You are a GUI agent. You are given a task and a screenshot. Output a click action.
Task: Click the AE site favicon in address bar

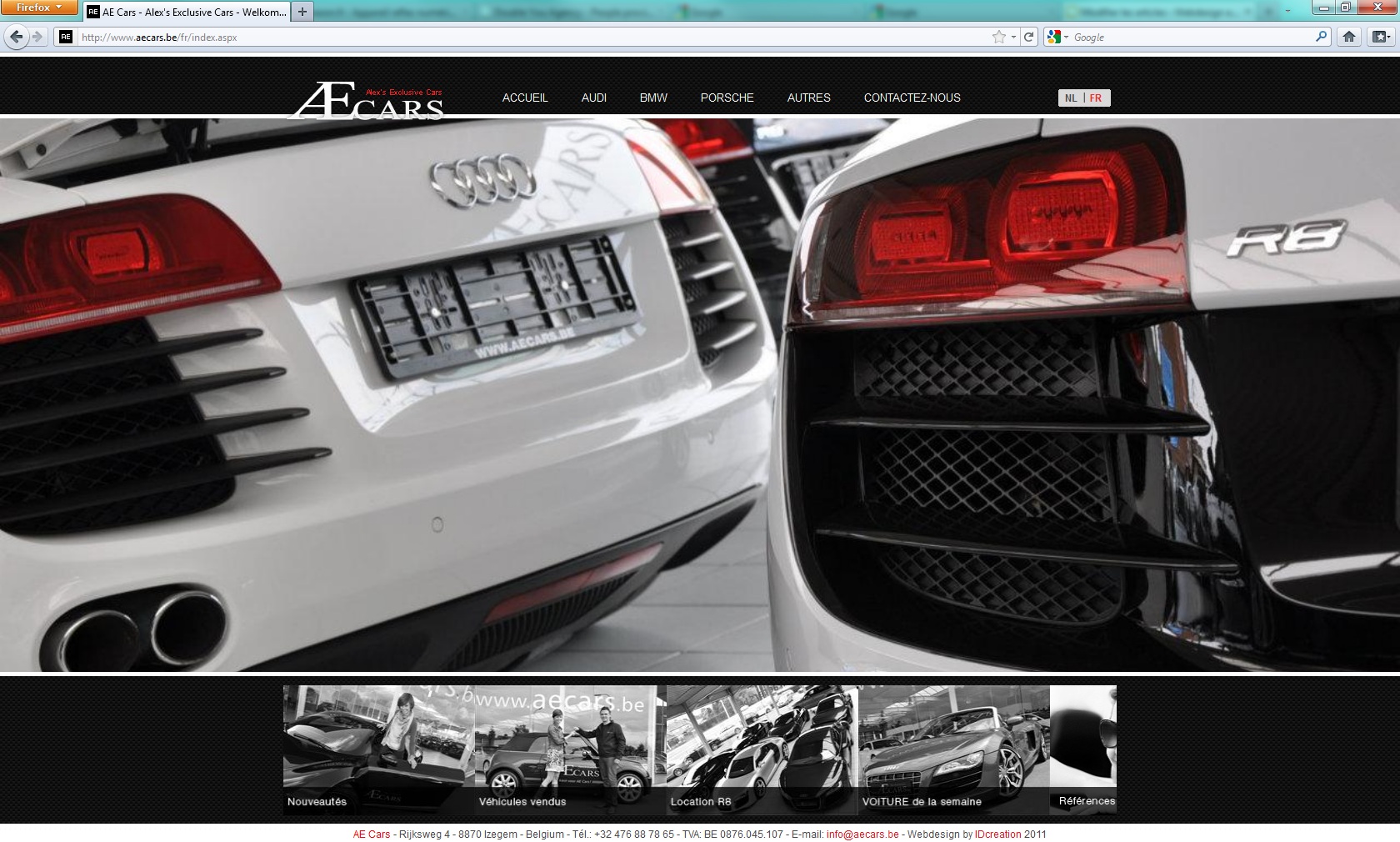pos(66,37)
